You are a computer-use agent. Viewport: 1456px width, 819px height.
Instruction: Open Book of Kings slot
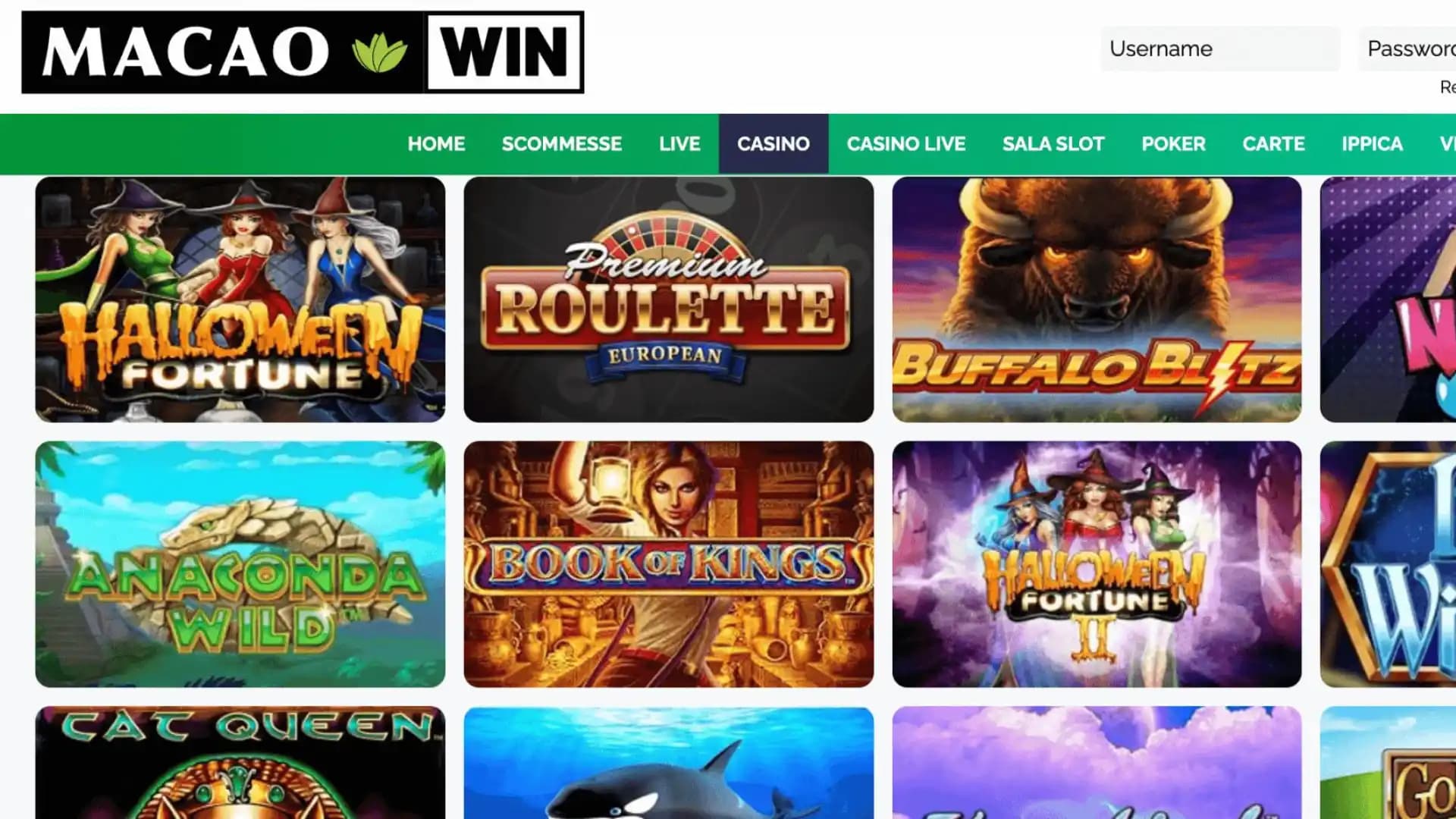coord(669,564)
